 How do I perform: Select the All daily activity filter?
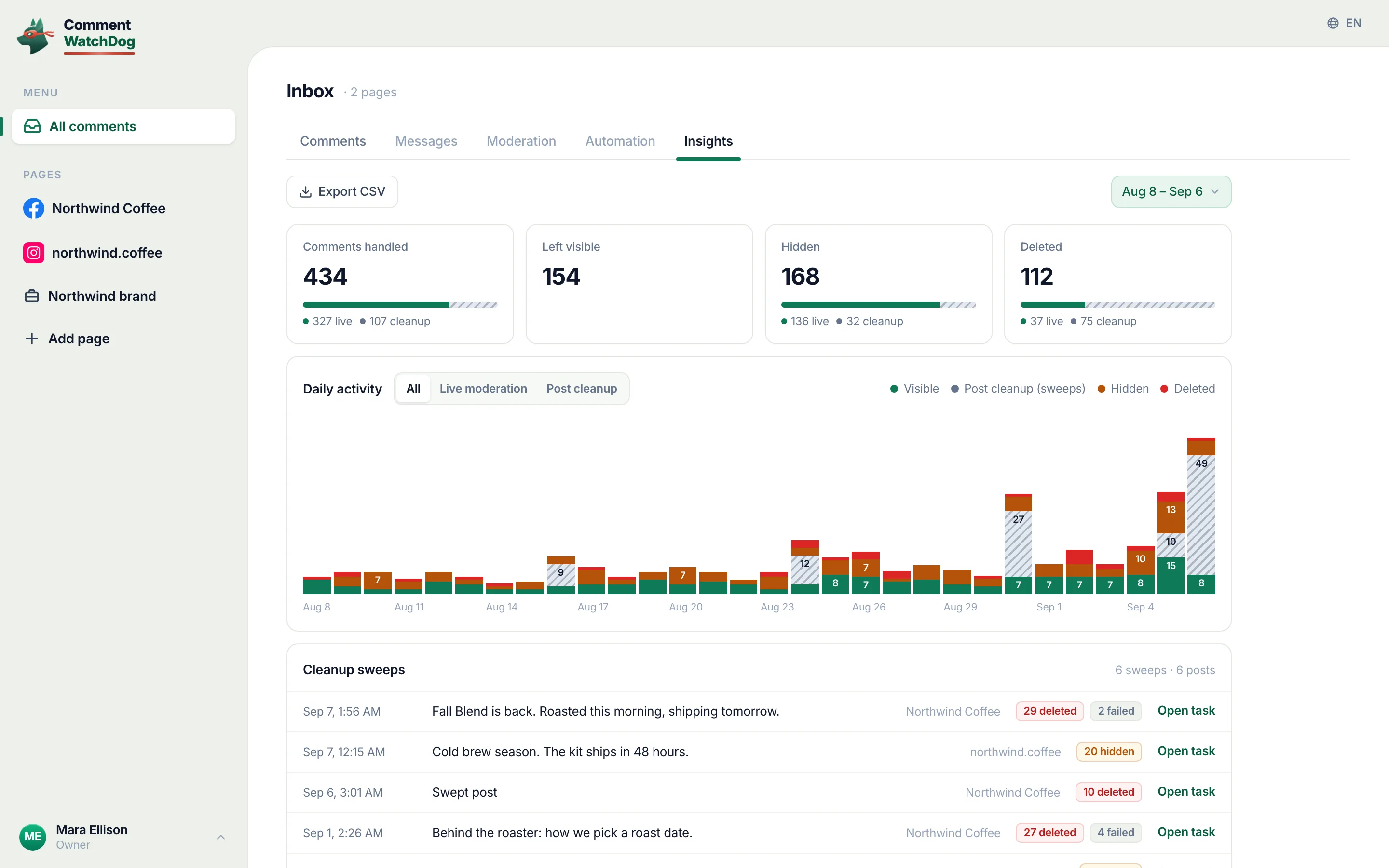[413, 389]
